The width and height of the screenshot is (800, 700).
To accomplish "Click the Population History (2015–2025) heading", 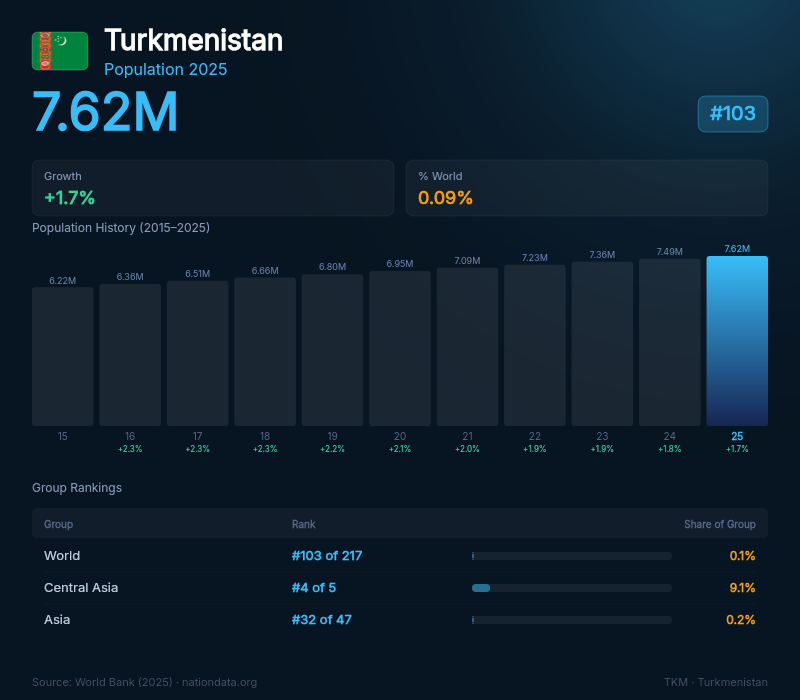I will [121, 228].
